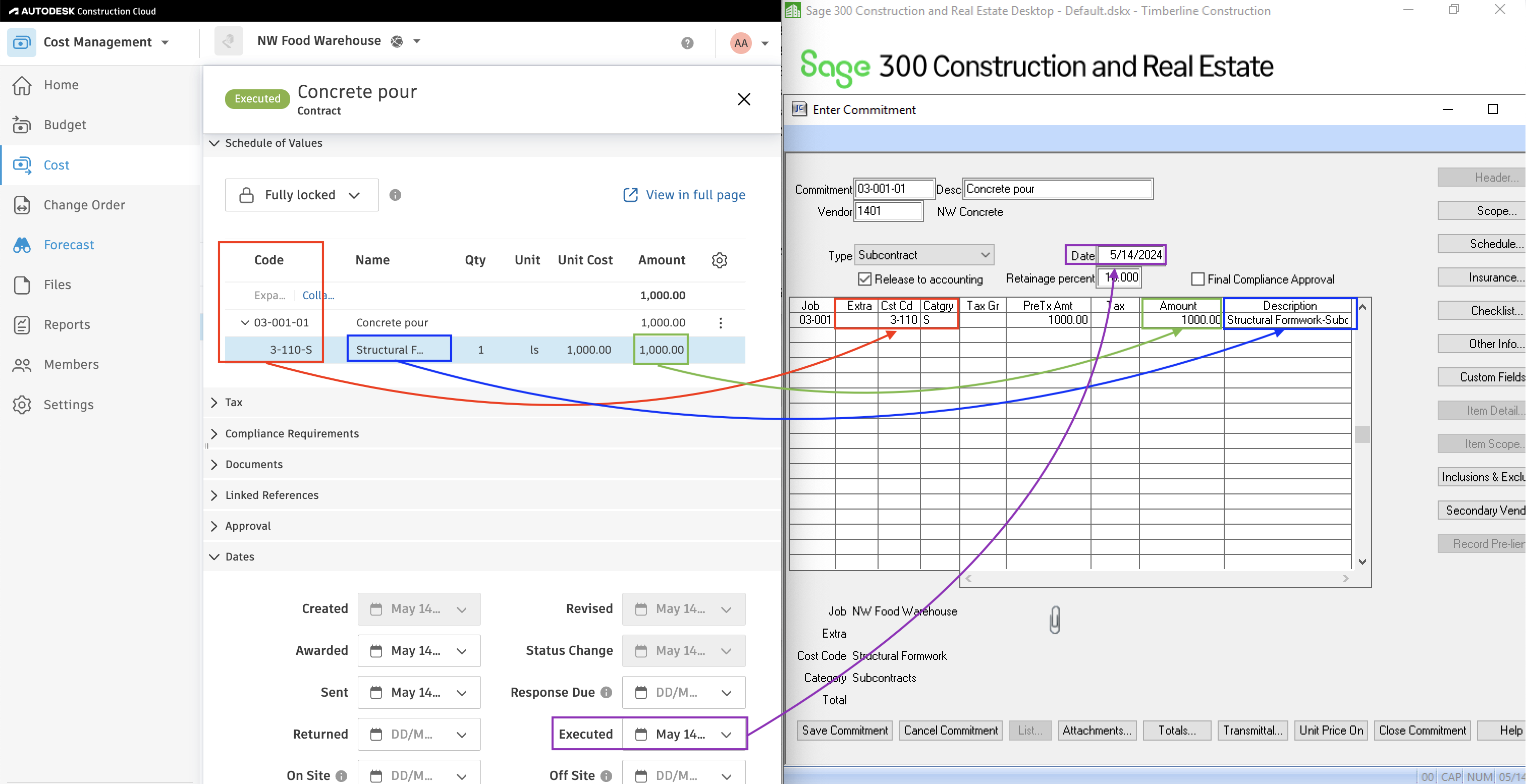Enable Final Compliance Approval checkbox

click(1196, 278)
